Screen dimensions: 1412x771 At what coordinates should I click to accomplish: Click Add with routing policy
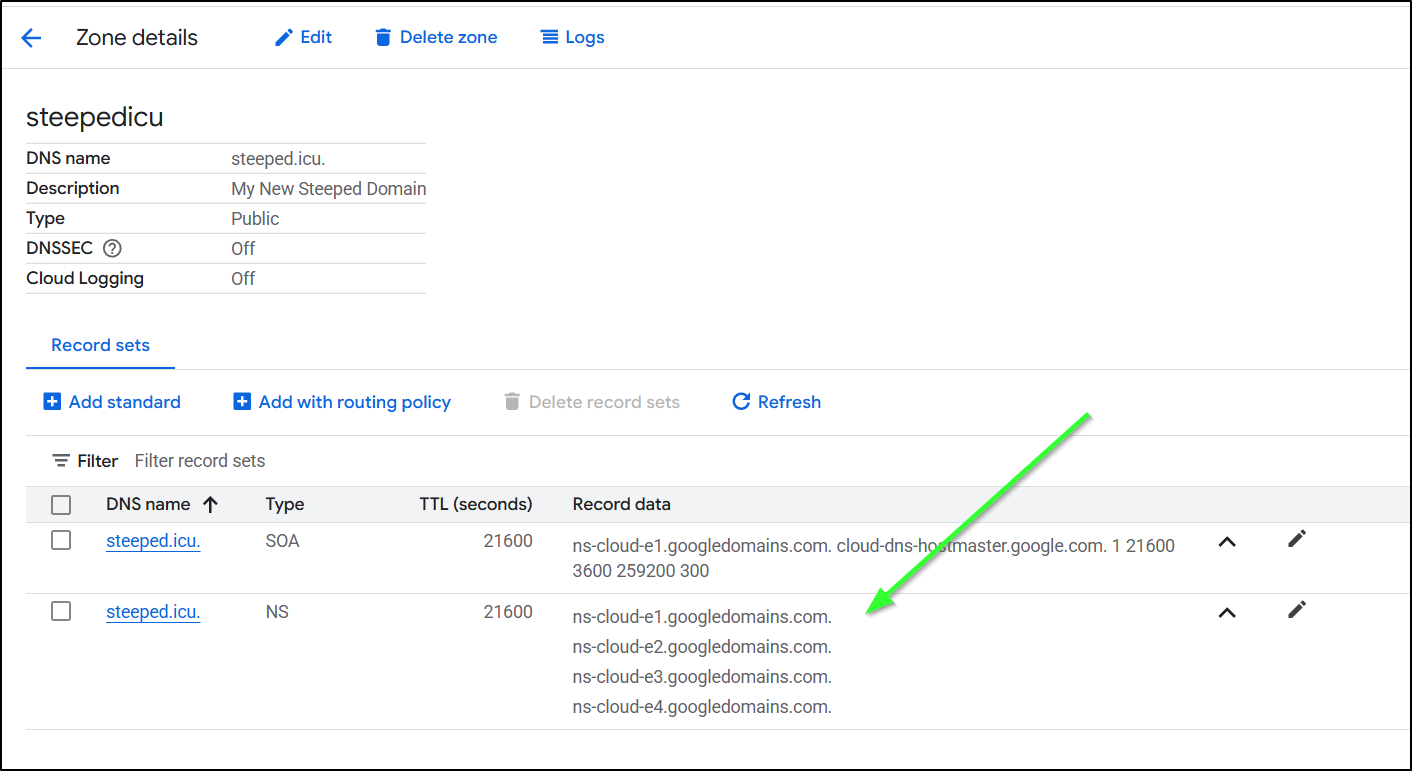click(x=342, y=402)
